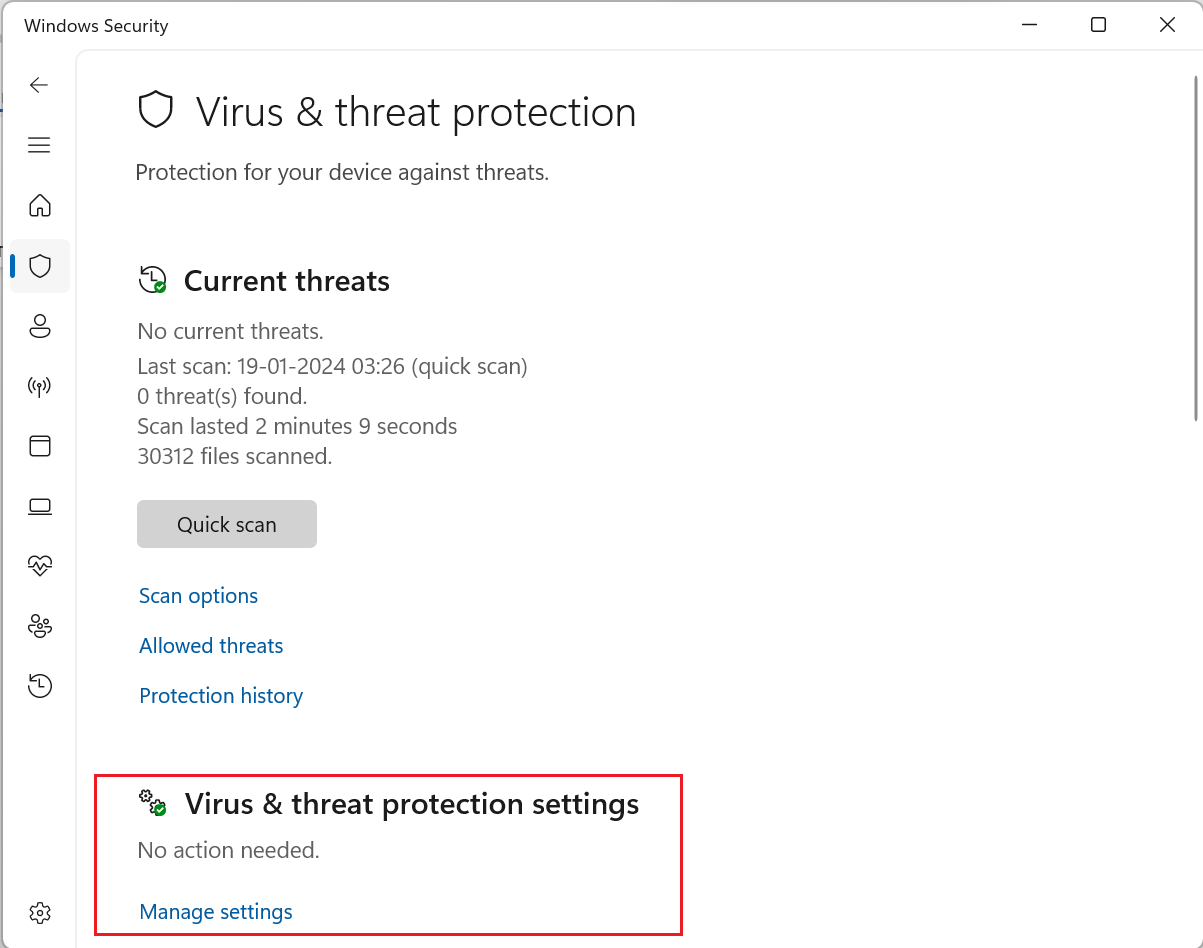Screen dimensions: 1203x948
Task: Open Device performance & health heart icon
Action: (x=39, y=566)
